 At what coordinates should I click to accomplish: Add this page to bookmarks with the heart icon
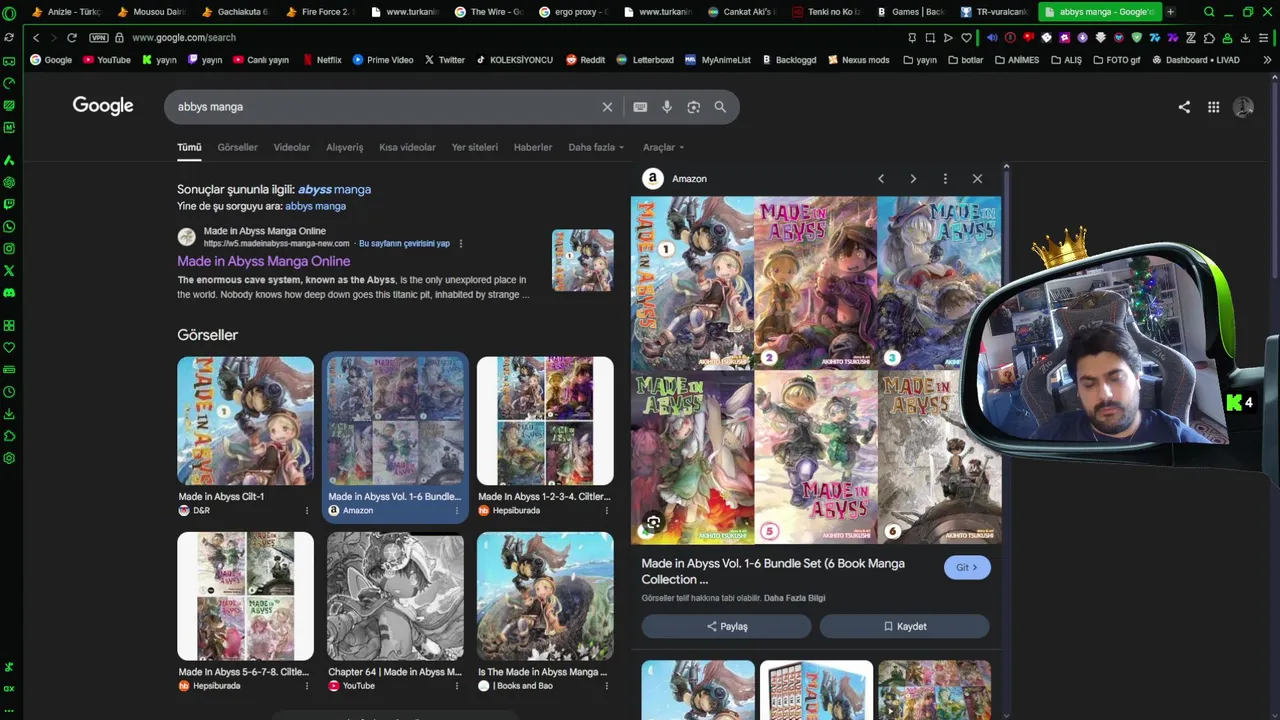[966, 38]
